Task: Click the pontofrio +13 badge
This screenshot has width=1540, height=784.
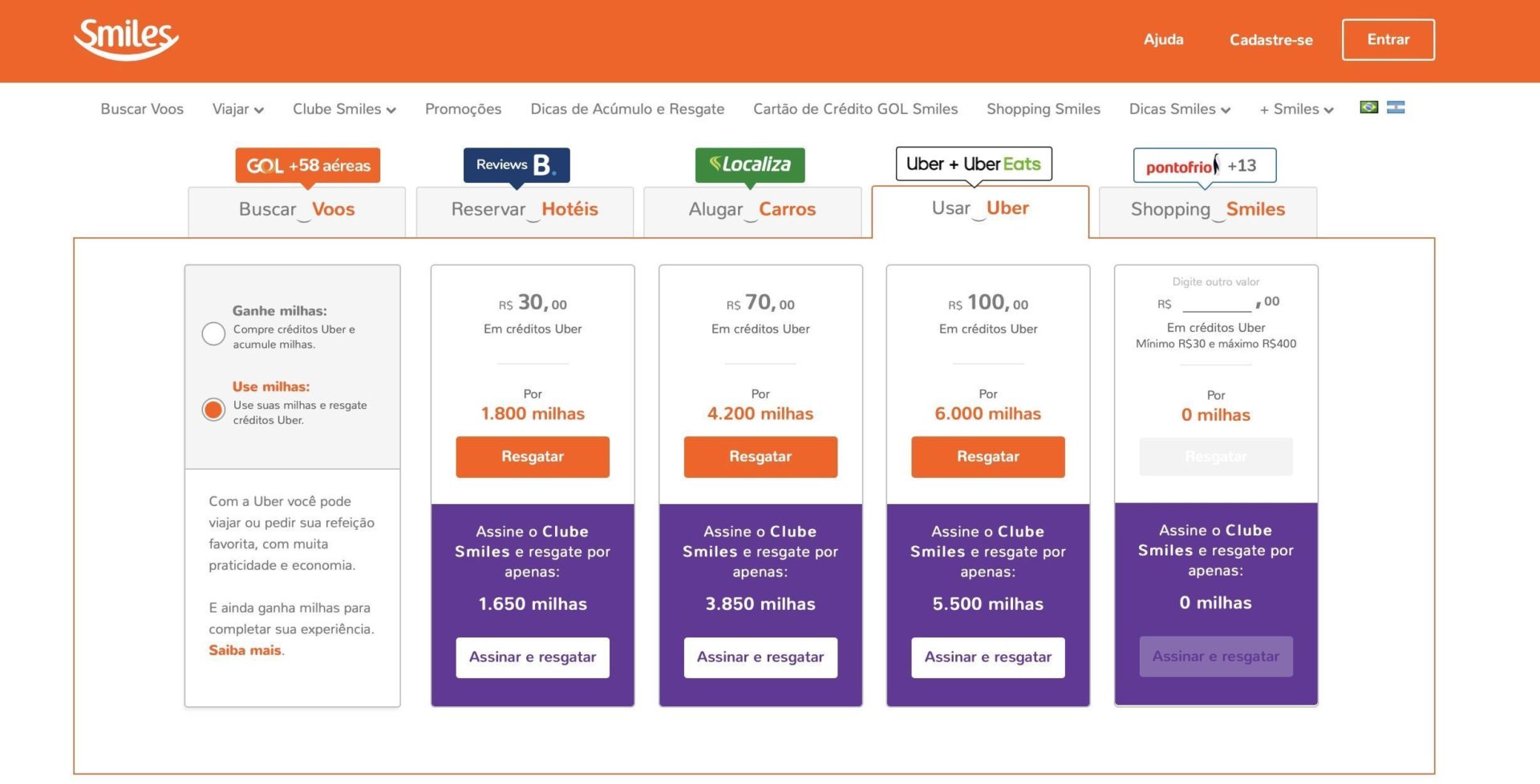Action: tap(1204, 165)
